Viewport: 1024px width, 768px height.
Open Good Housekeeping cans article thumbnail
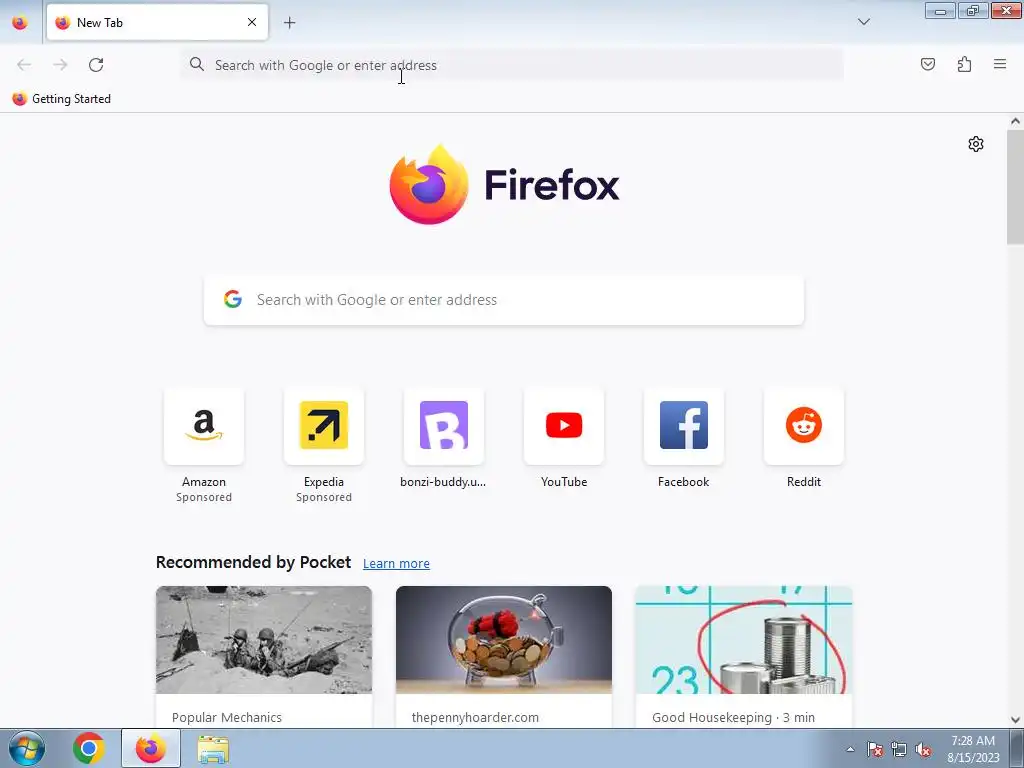tap(744, 640)
